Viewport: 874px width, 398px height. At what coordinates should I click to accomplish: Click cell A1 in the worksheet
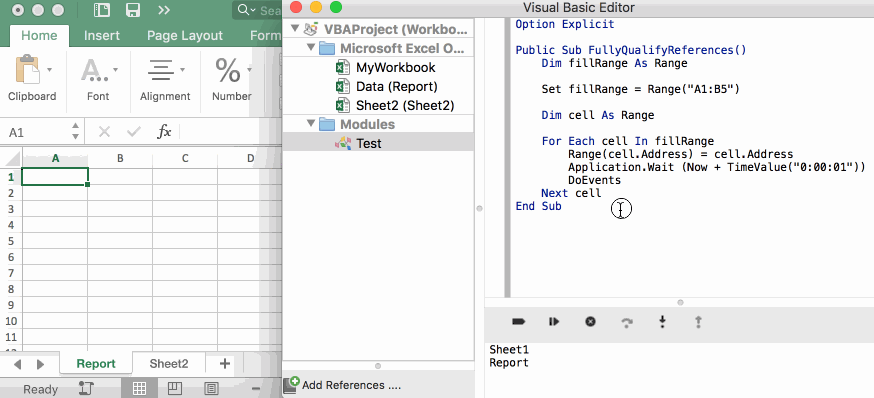[x=55, y=177]
